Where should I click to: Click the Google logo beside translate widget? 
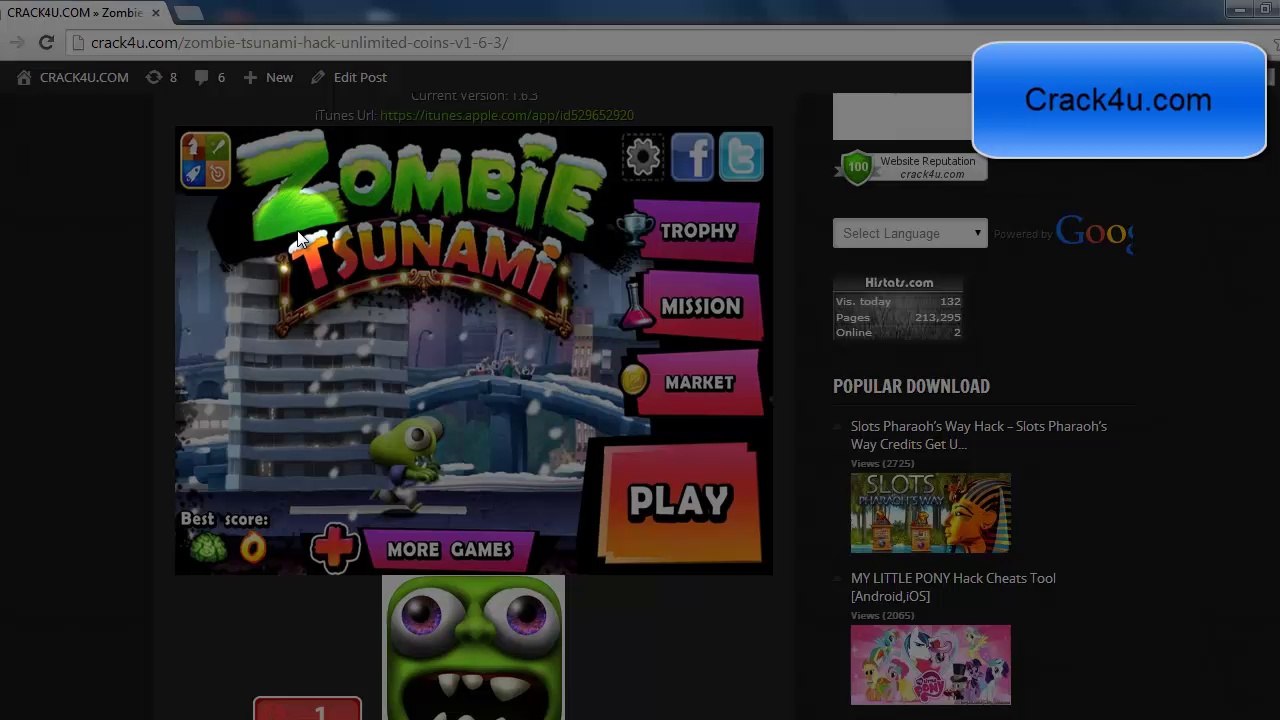[x=1094, y=233]
